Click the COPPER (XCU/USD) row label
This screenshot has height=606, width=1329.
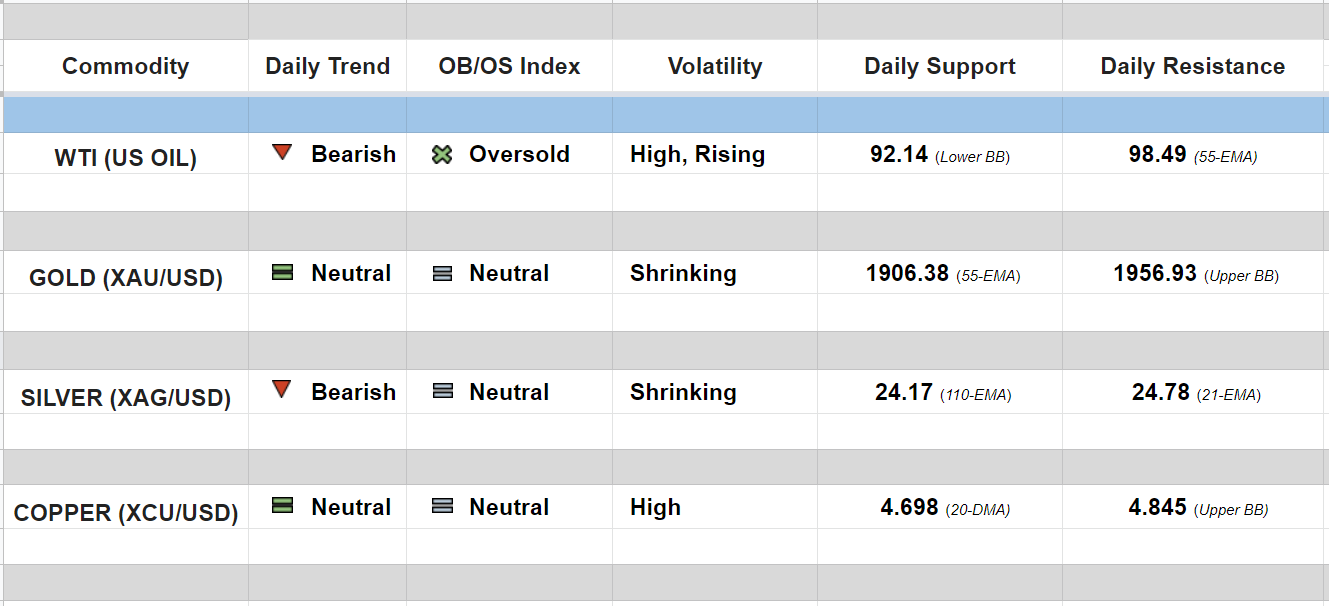[125, 513]
